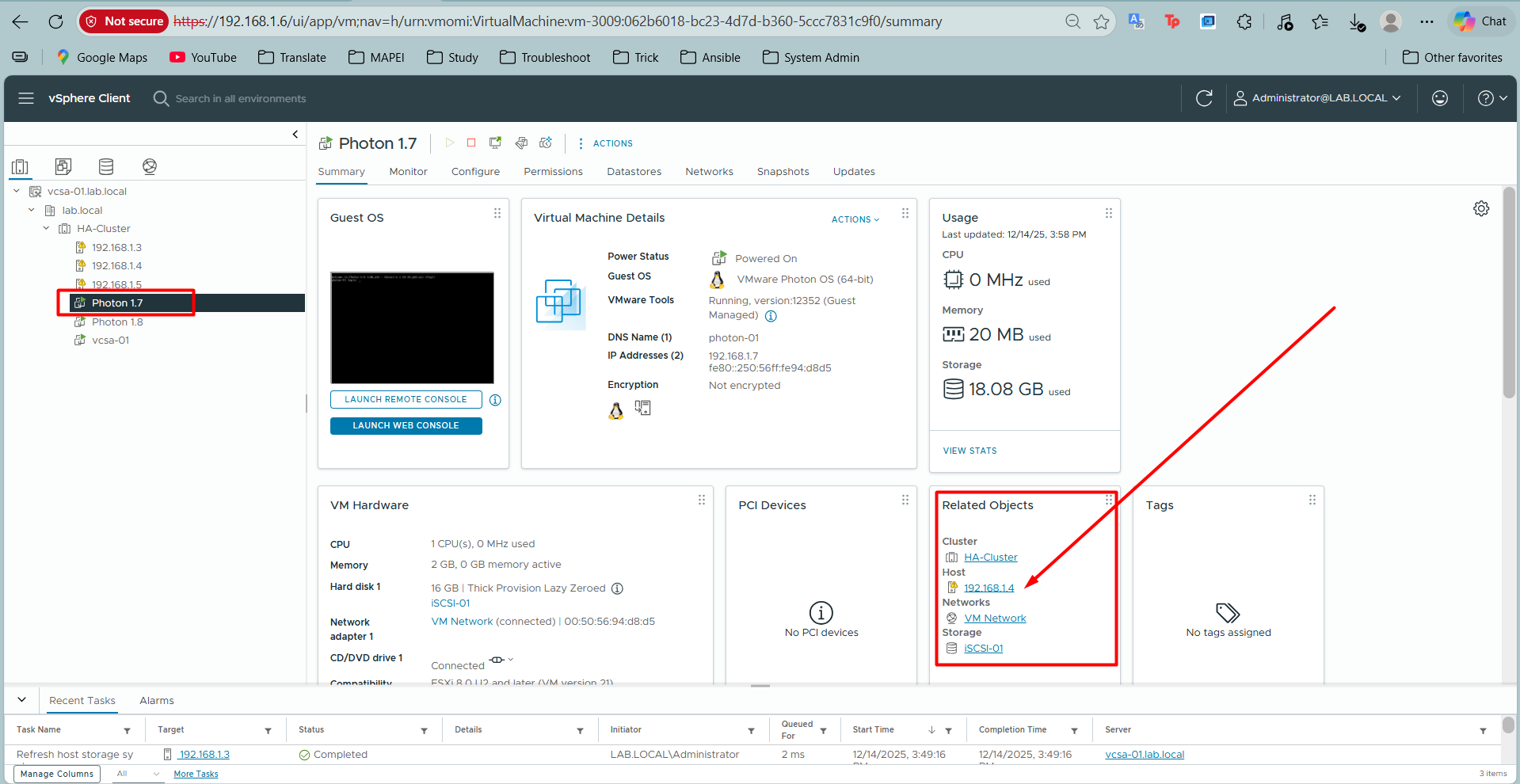The height and width of the screenshot is (784, 1520).
Task: Click the VMware Tools info icon
Action: pos(771,314)
